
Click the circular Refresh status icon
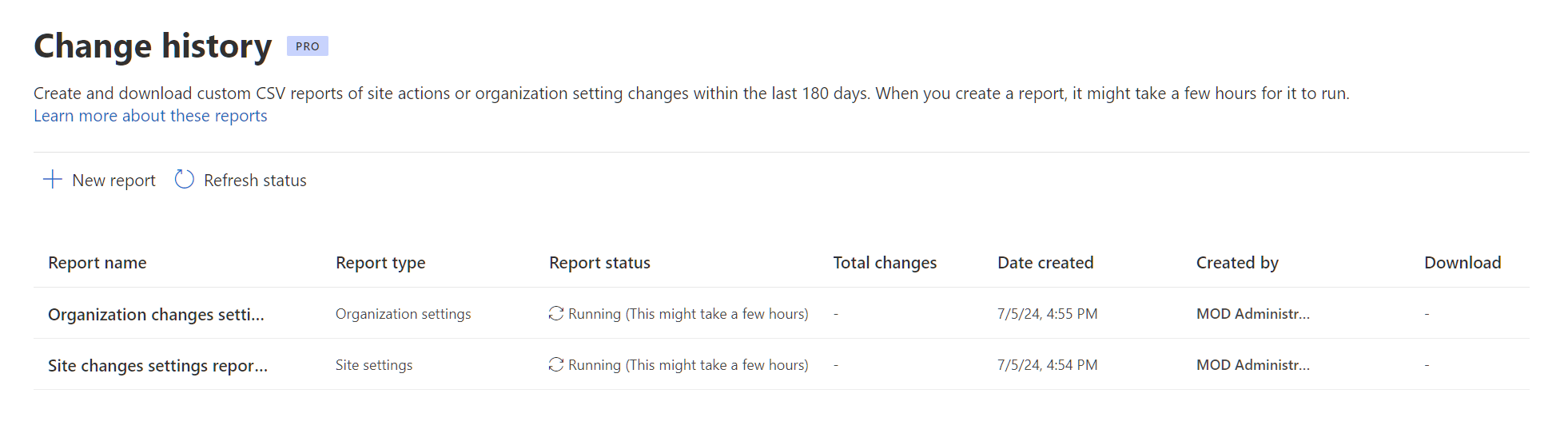click(185, 180)
